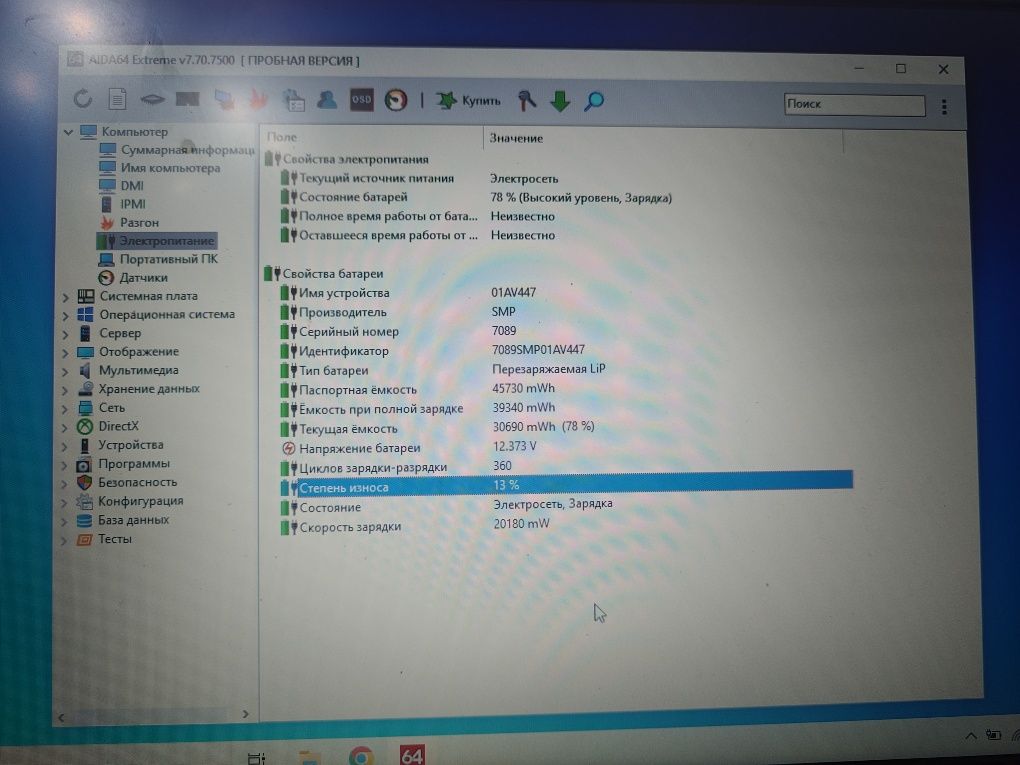Viewport: 1020px width, 765px height.
Task: Click the Поиск search field
Action: (855, 104)
